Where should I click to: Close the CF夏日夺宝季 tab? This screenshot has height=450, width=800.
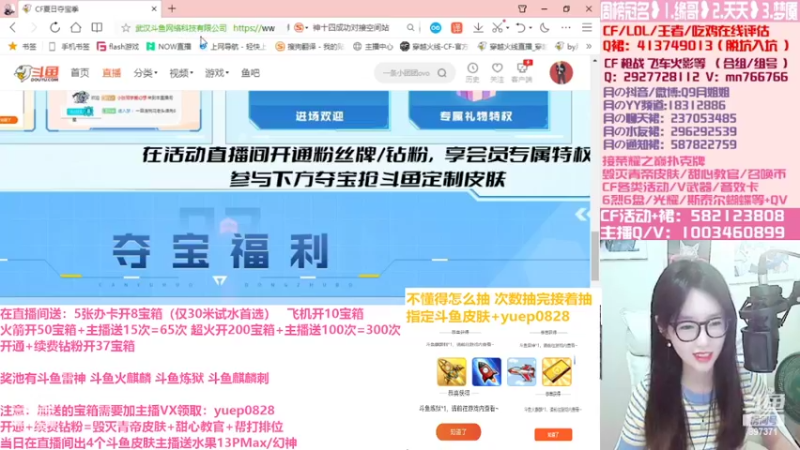tap(154, 9)
